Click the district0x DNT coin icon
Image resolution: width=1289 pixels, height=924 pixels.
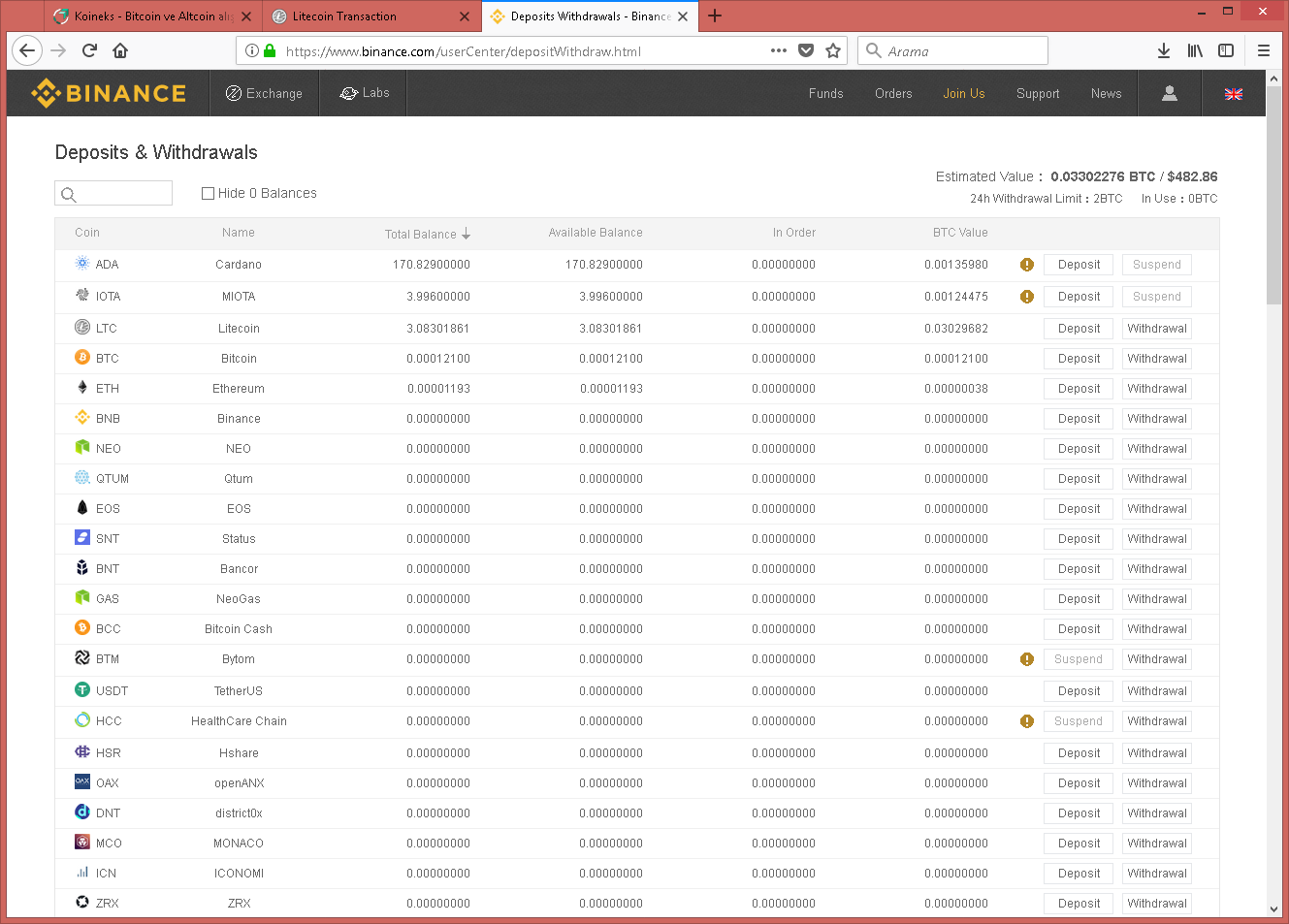(82, 812)
